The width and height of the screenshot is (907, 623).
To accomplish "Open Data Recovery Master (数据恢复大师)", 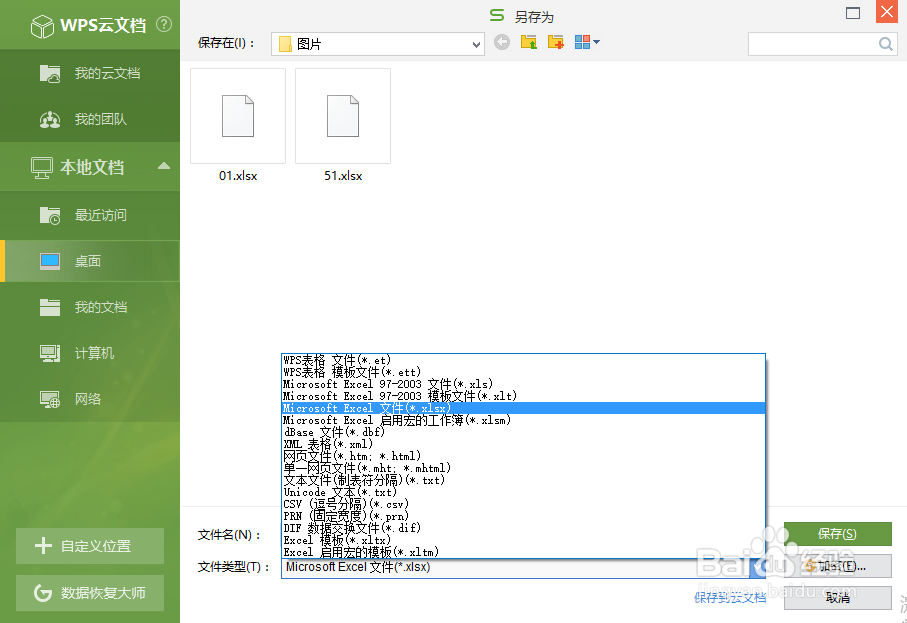I will point(90,593).
